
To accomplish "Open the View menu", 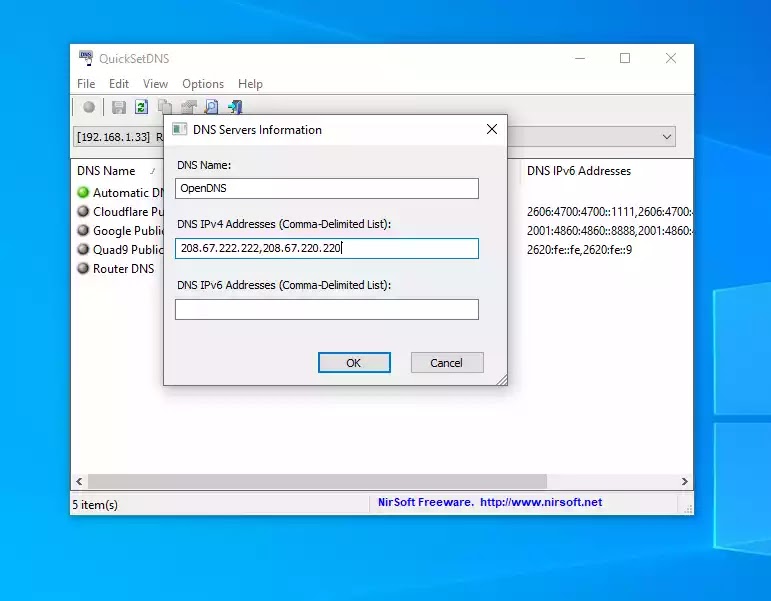I will point(155,84).
